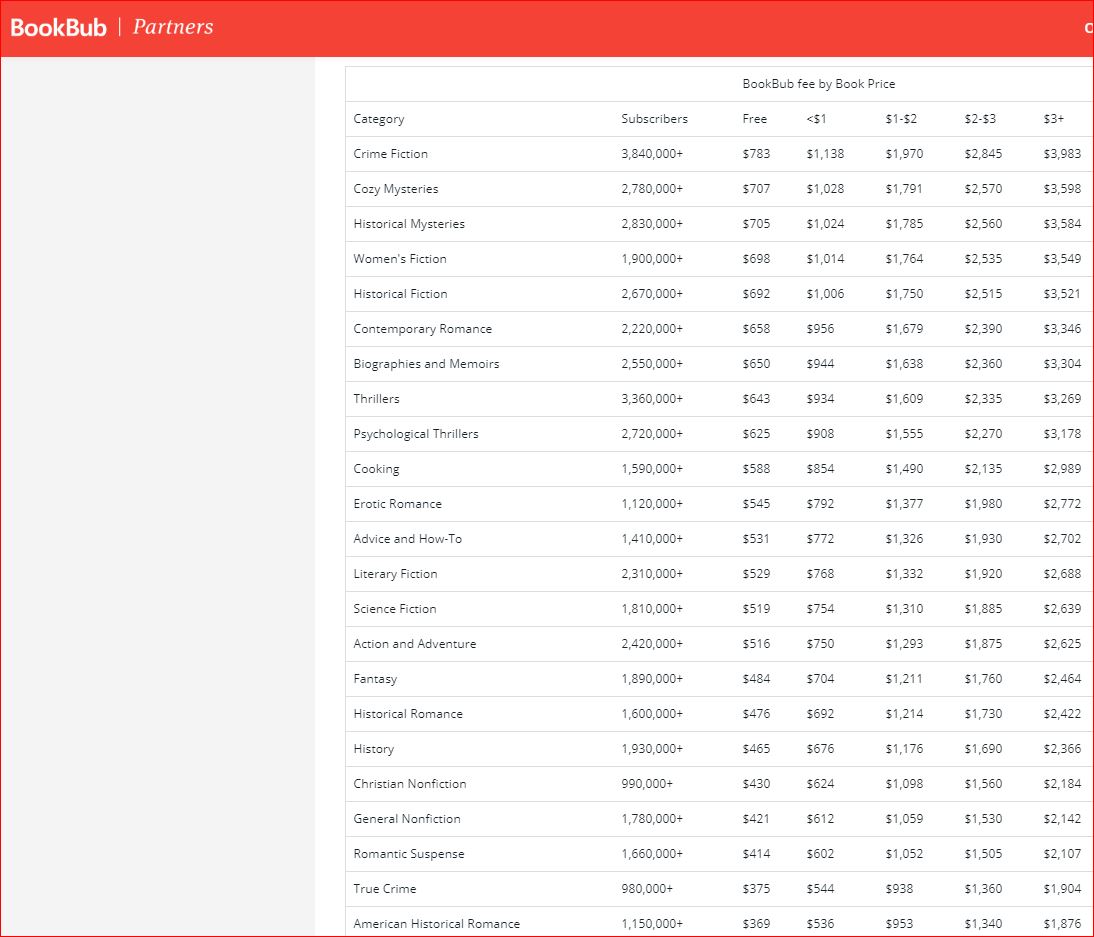
Task: Click the Psychological Thrillers category cell
Action: [x=416, y=434]
